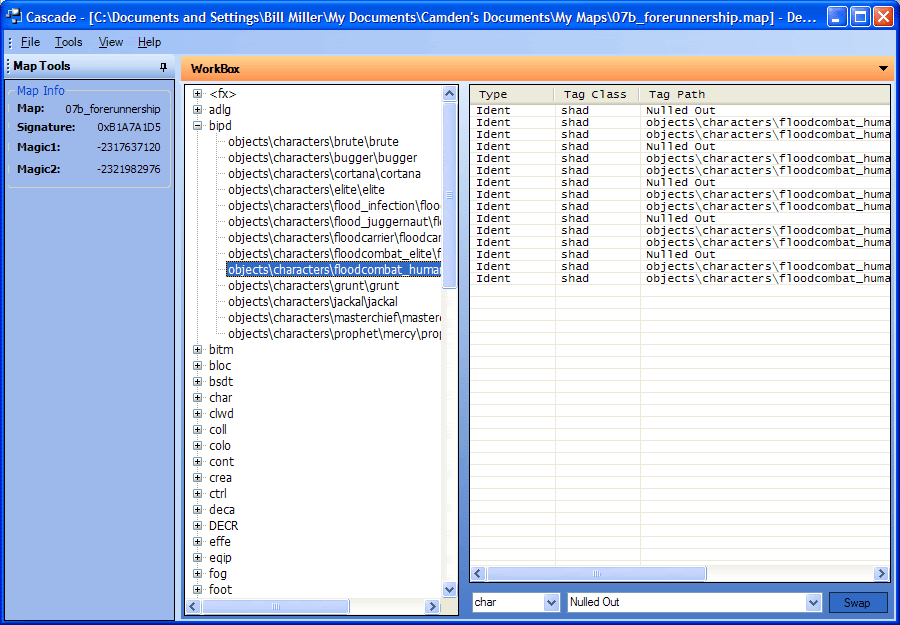Click the menu bar drag grip handle
Screen dimensions: 900x625
point(10,42)
